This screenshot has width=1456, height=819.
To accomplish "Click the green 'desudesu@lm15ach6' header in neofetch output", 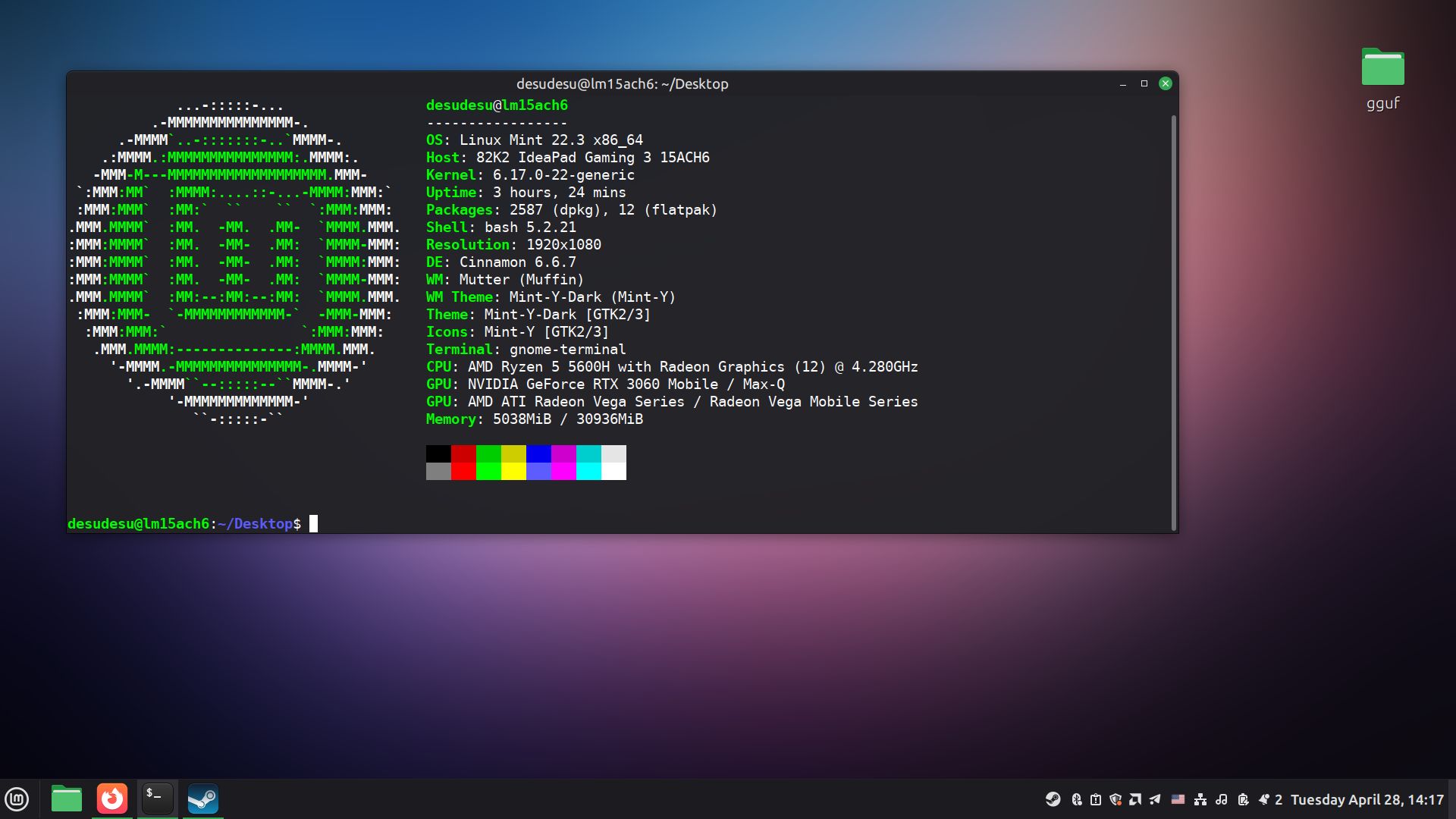I will coord(497,105).
